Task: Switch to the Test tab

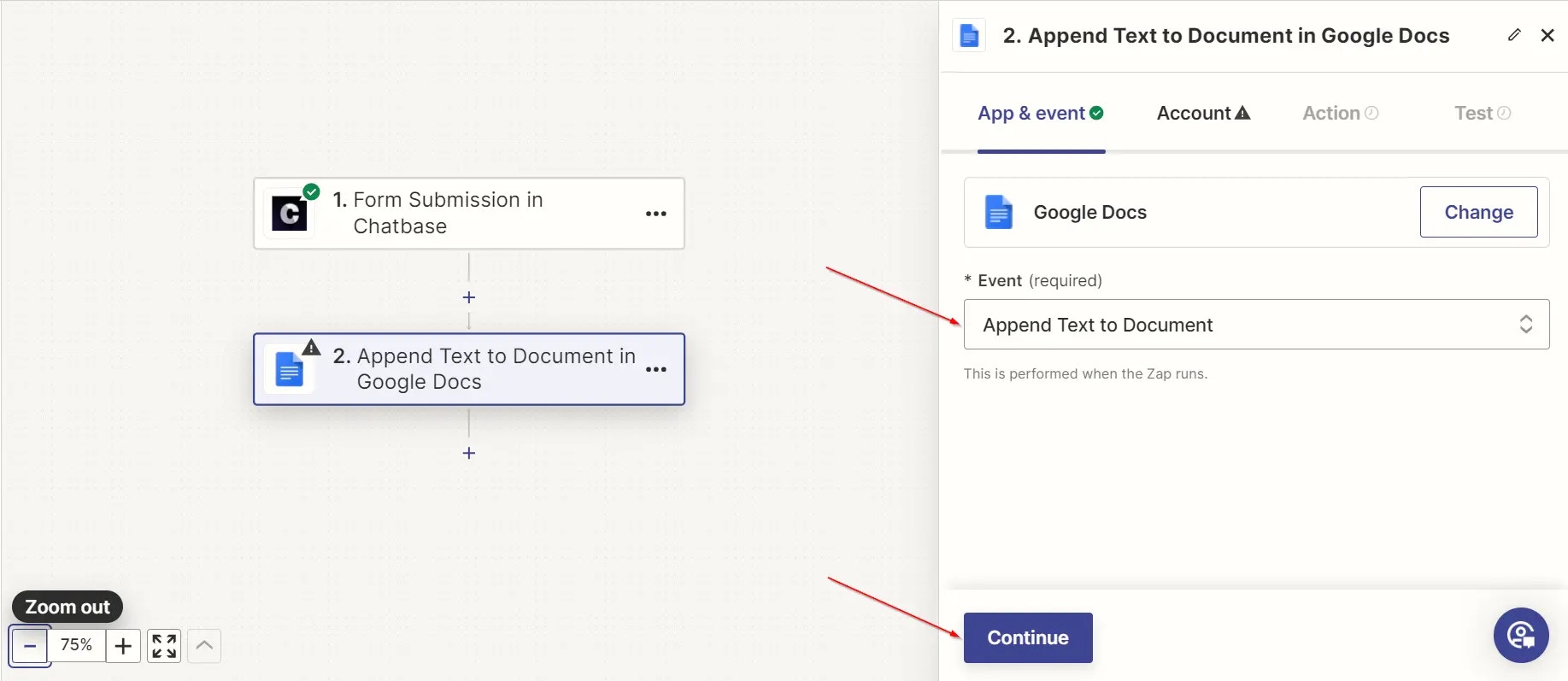Action: (x=1483, y=113)
